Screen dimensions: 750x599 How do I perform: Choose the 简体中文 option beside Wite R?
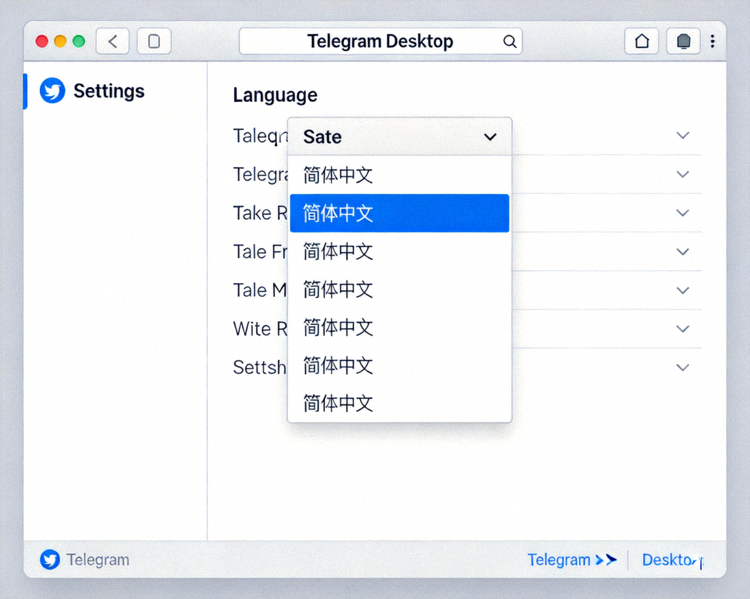click(399, 328)
